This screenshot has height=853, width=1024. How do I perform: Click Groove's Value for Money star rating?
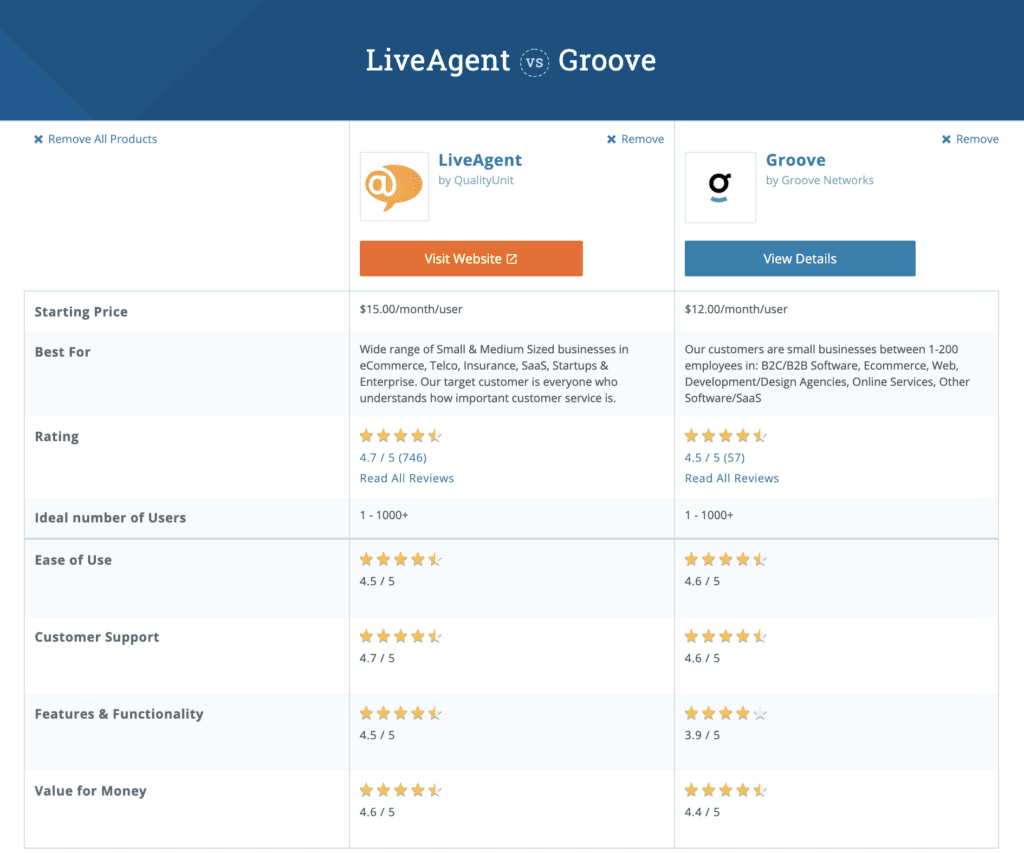[725, 789]
